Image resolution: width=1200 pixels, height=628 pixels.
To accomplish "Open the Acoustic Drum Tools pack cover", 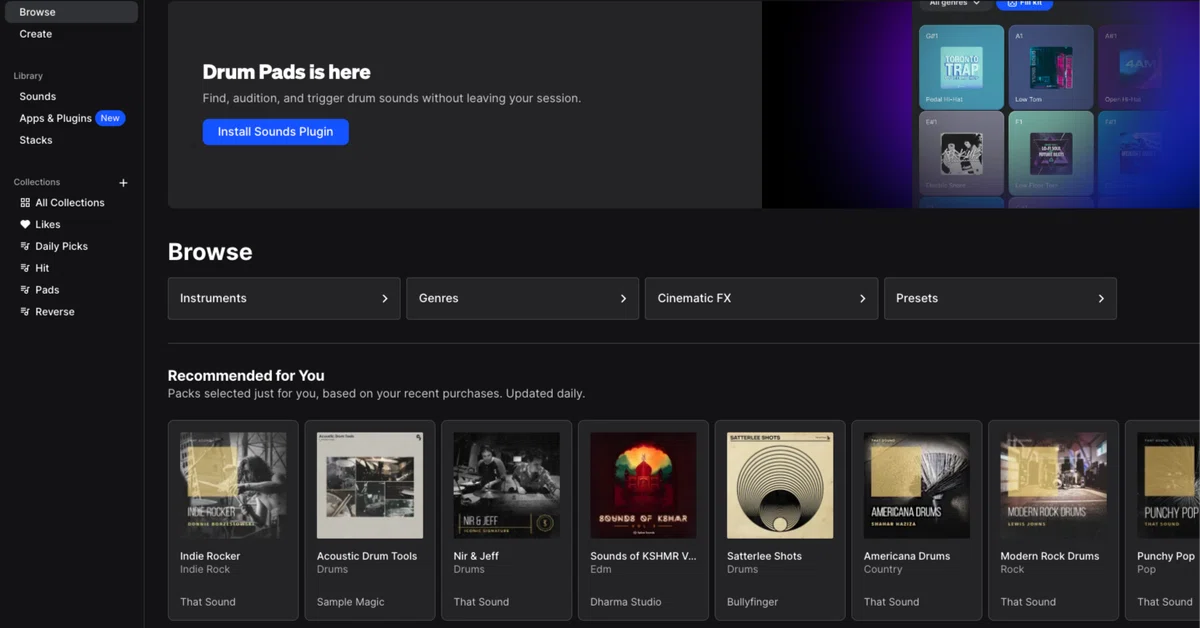I will 370,486.
